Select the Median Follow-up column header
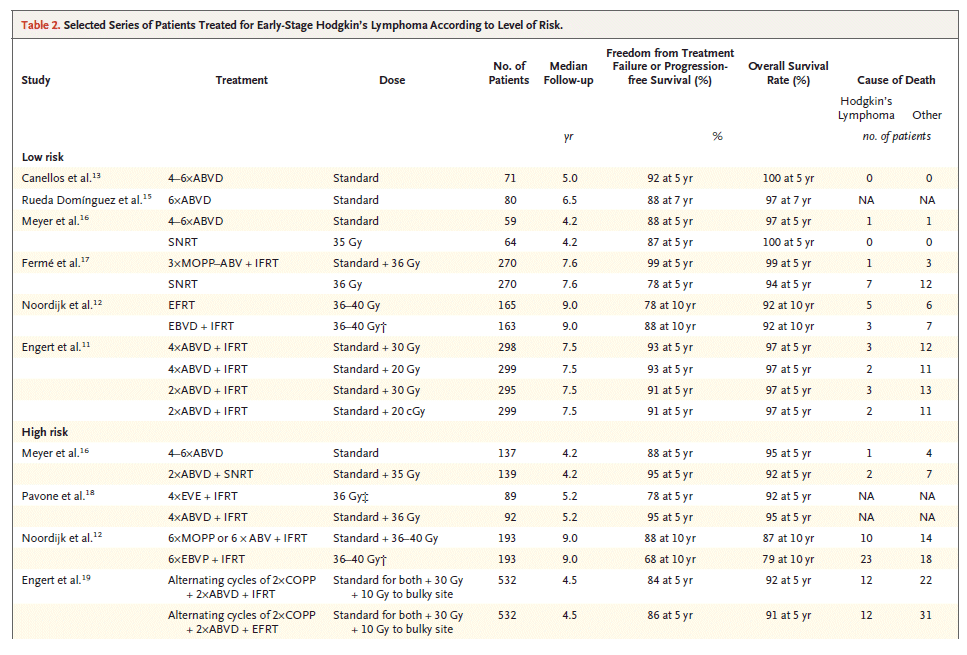Viewport: 967px width, 655px height. (568, 74)
